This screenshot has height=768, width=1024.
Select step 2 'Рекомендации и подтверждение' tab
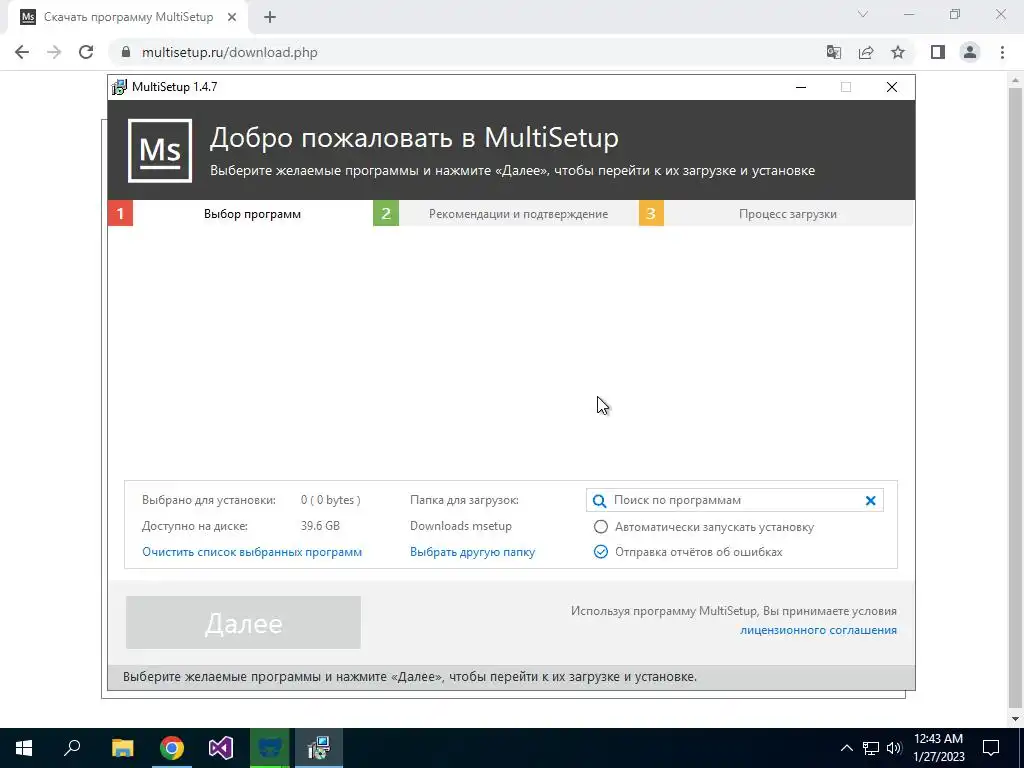[x=505, y=214]
